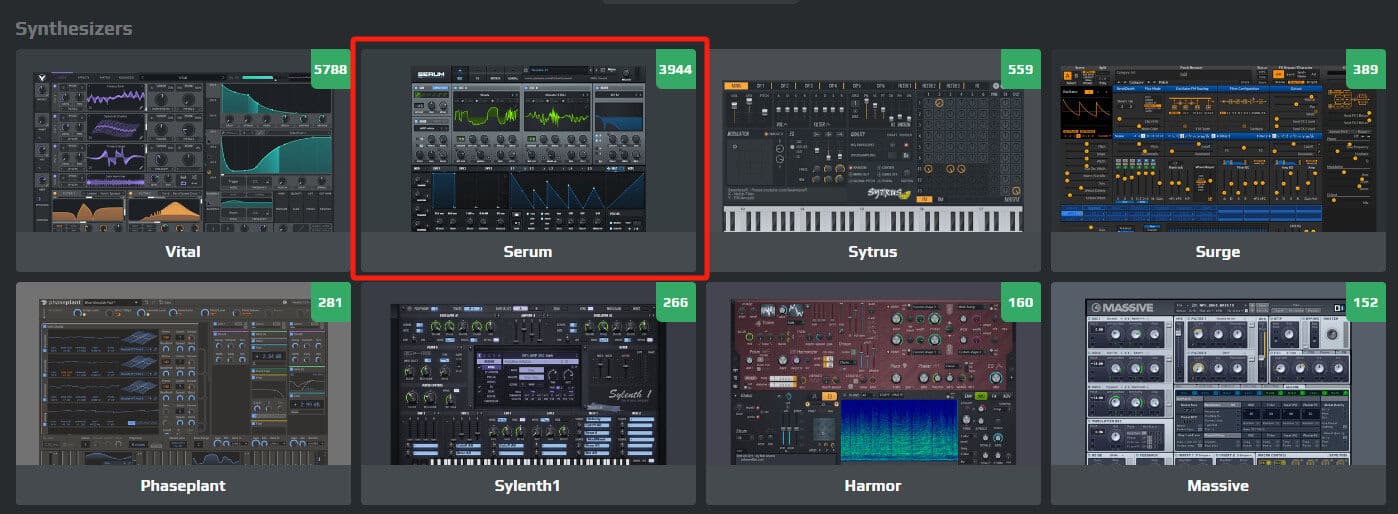Viewport: 1398px width, 514px height.
Task: Click the 5788 preset count badge
Action: point(331,69)
